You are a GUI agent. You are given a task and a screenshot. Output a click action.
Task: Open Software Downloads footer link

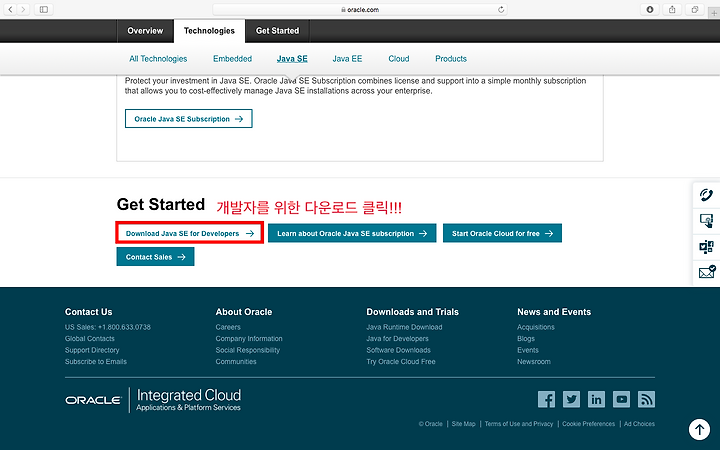(399, 350)
